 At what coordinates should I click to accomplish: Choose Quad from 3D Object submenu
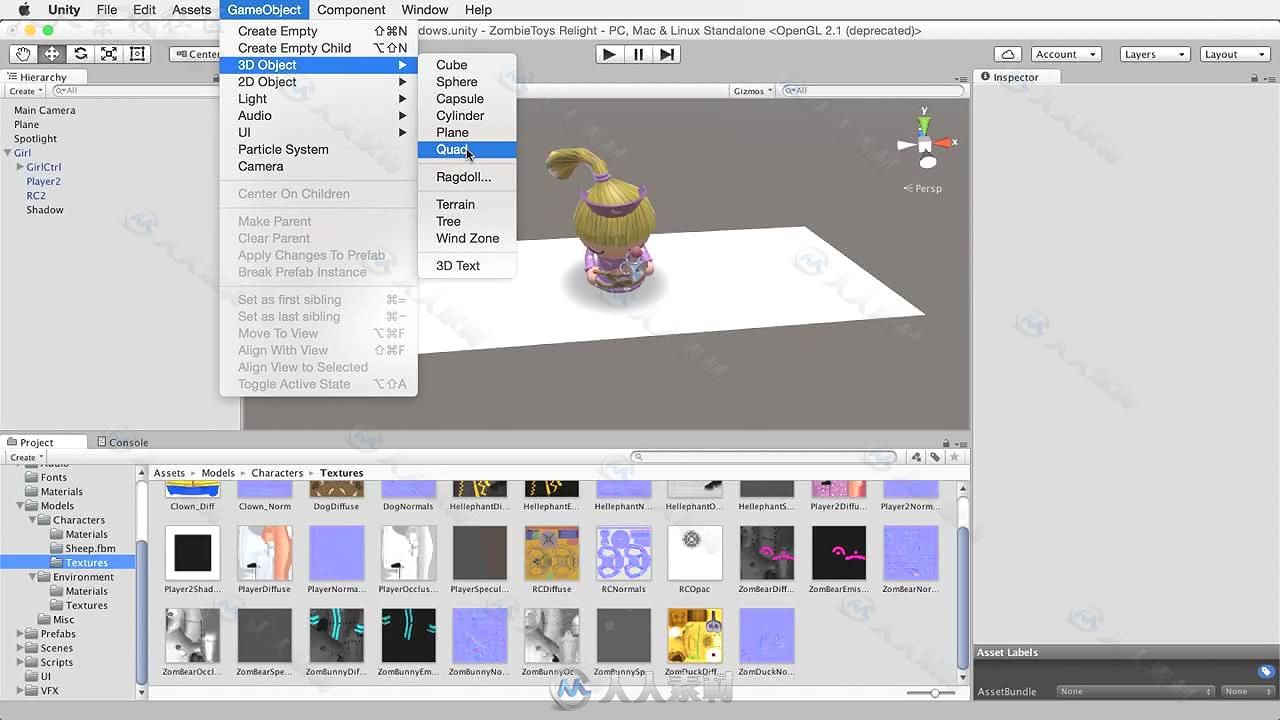(x=467, y=149)
